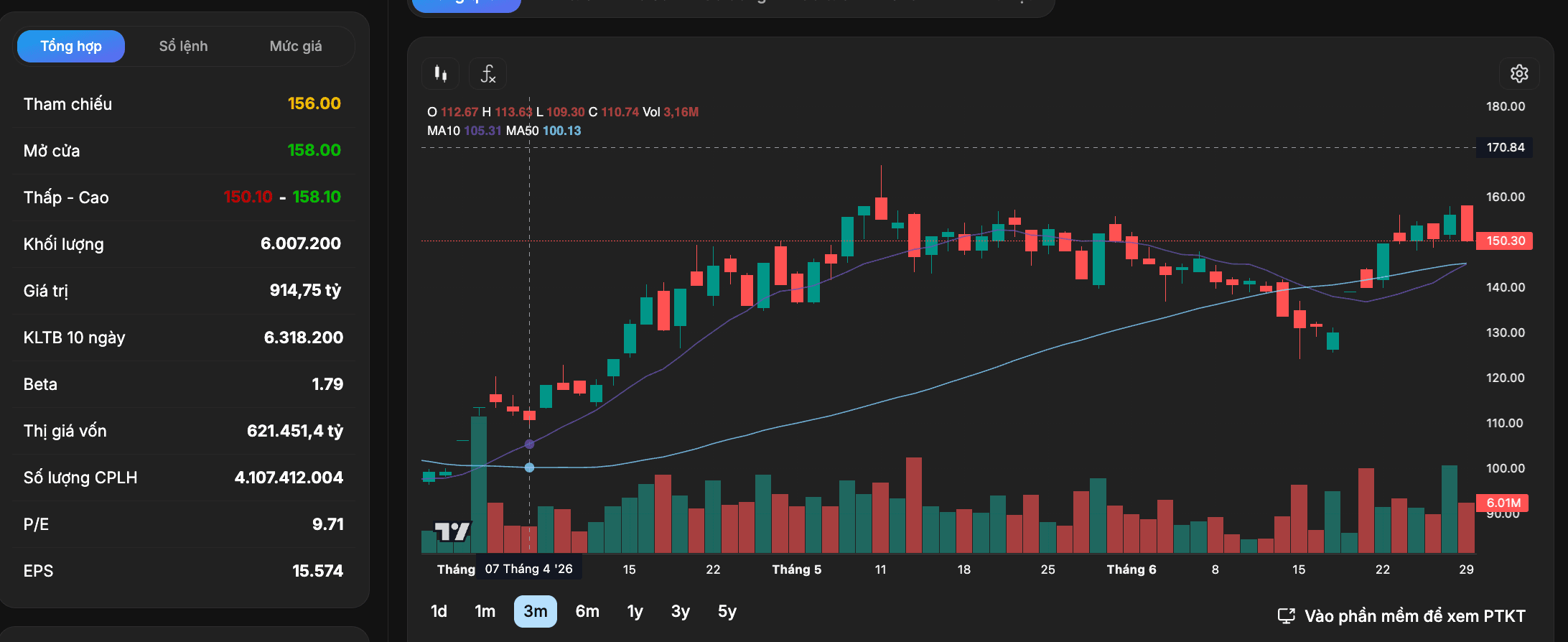Switch to the Mức giá tab
1568x642 pixels.
click(x=296, y=46)
